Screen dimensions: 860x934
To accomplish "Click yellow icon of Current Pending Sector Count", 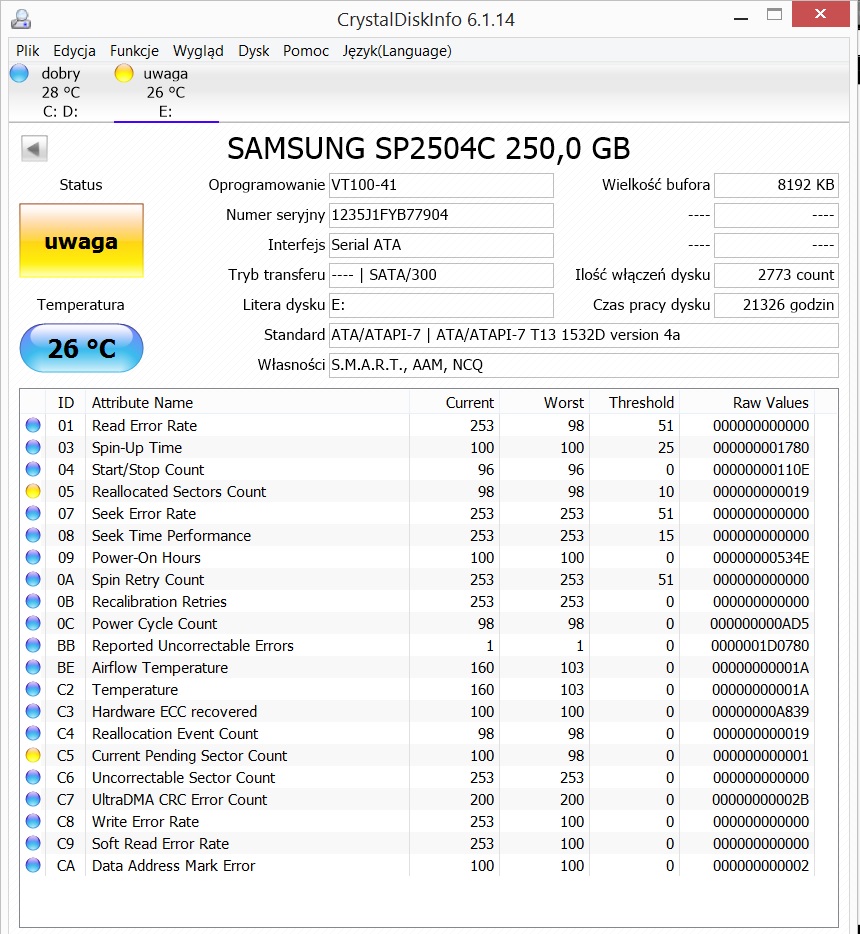I will pos(33,756).
